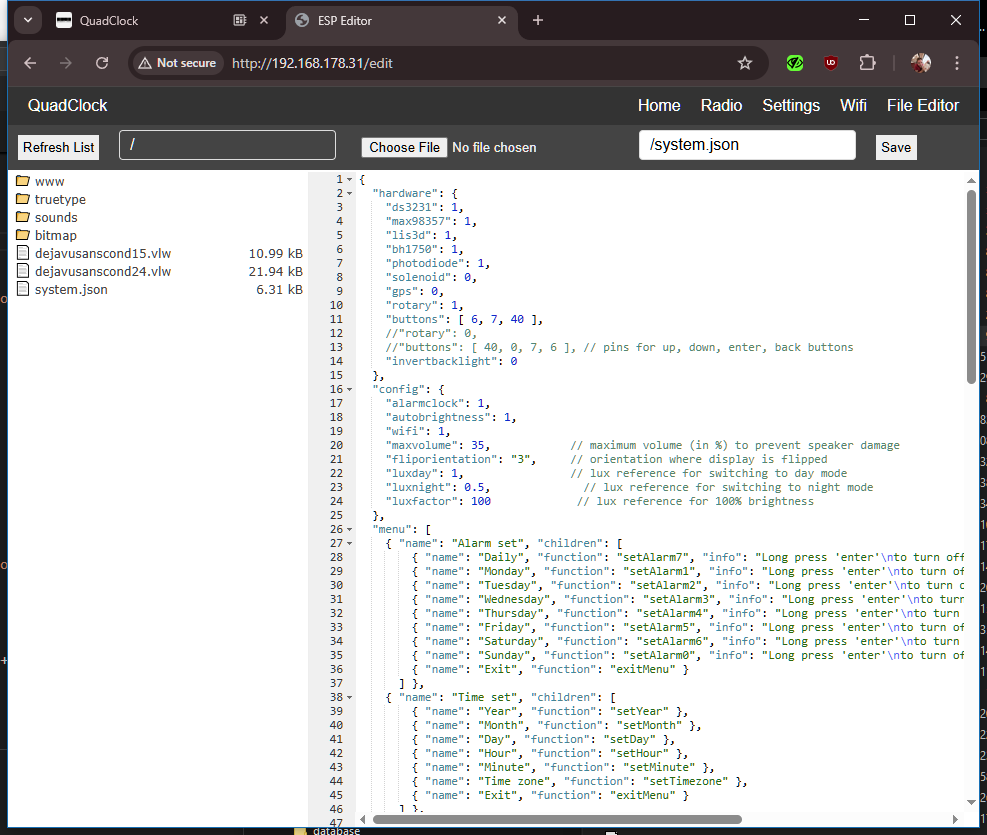Open the Settings page
This screenshot has height=835, width=987.
pyautogui.click(x=791, y=105)
